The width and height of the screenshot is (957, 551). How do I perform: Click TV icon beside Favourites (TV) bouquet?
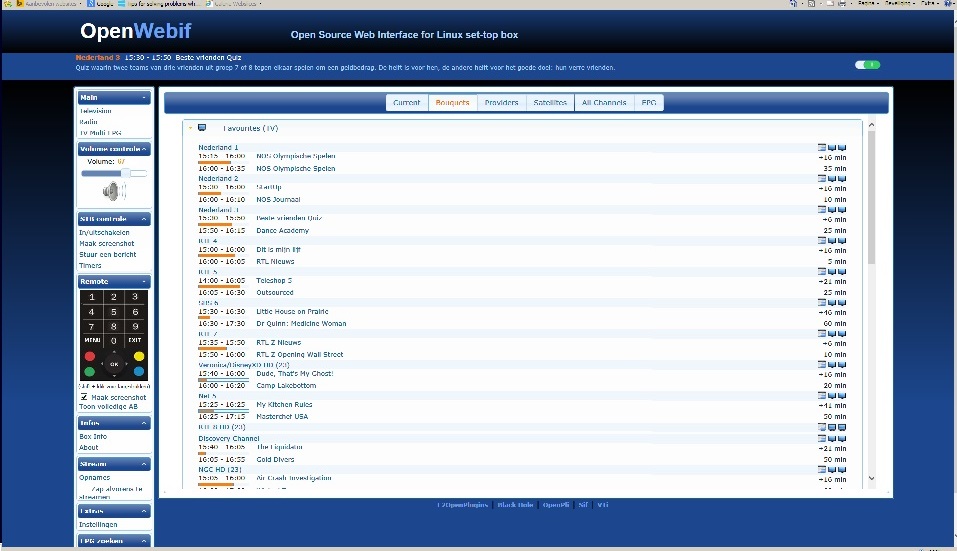tap(202, 128)
